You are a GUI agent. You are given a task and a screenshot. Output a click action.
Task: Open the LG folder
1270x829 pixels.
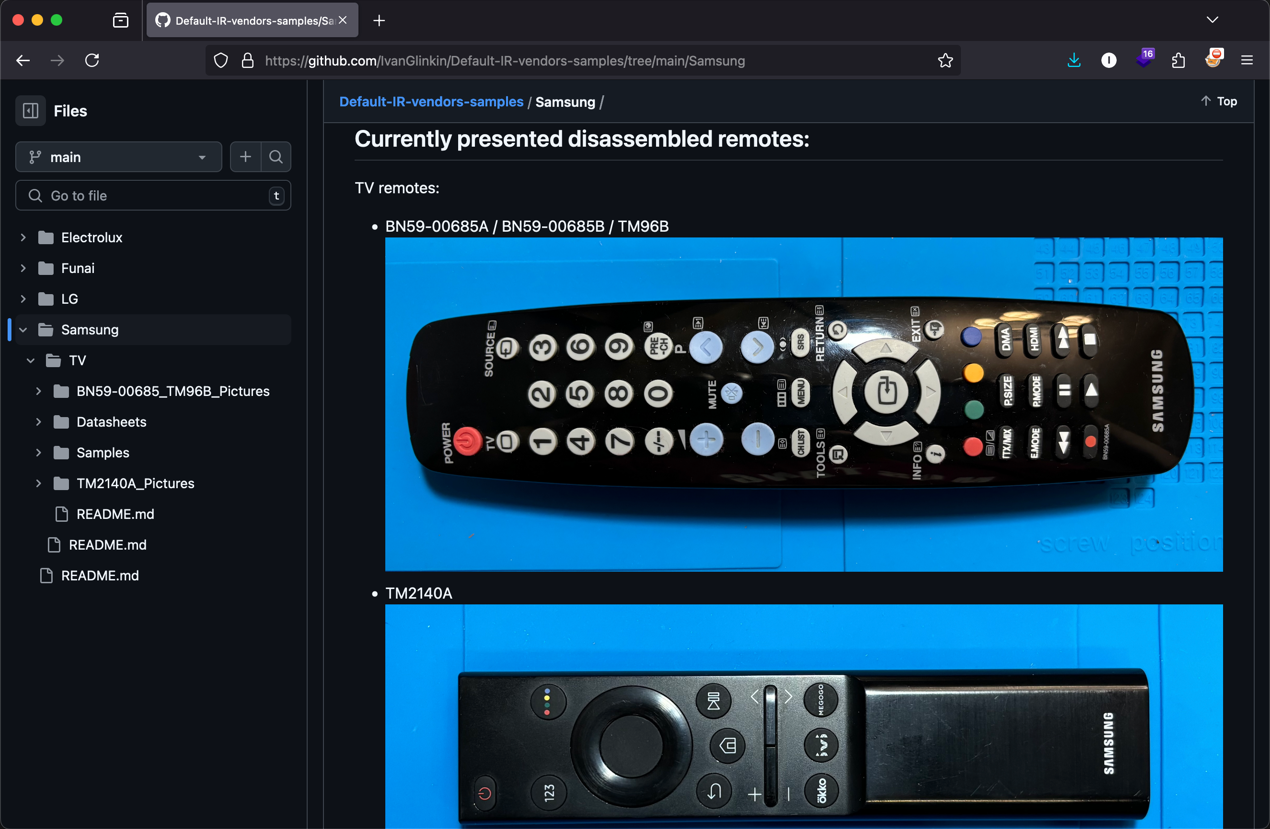pos(69,299)
